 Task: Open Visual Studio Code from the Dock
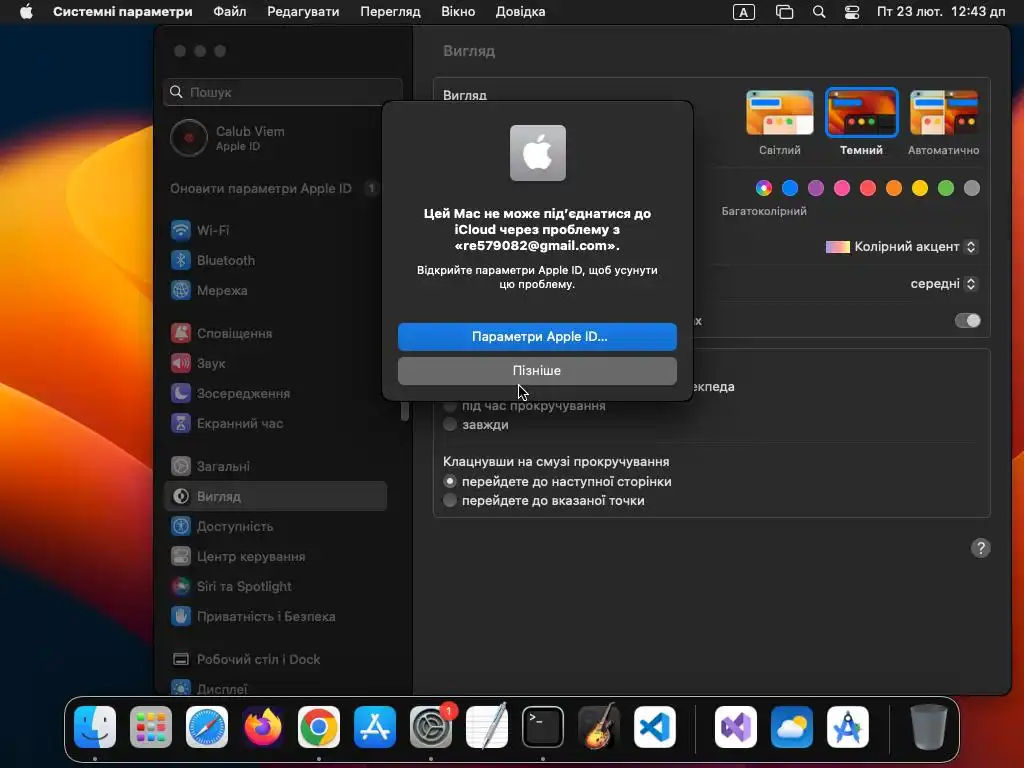pos(654,727)
